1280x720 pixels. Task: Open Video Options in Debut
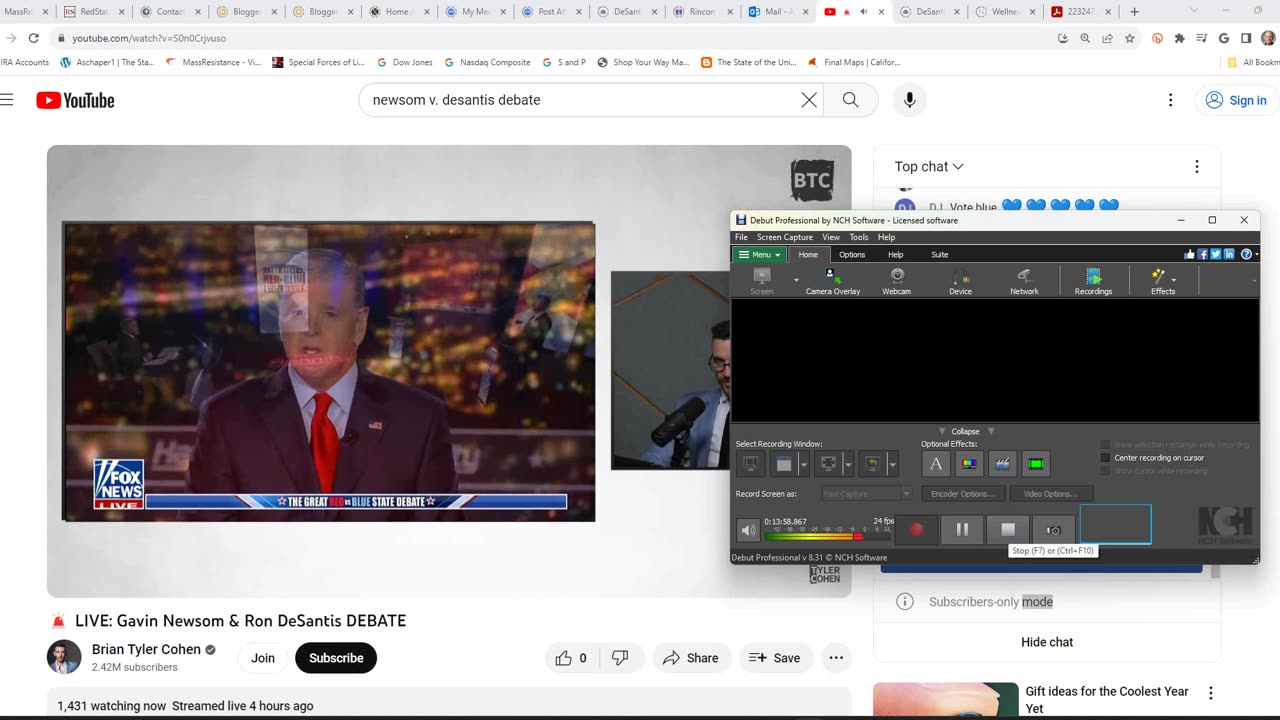tap(1051, 494)
